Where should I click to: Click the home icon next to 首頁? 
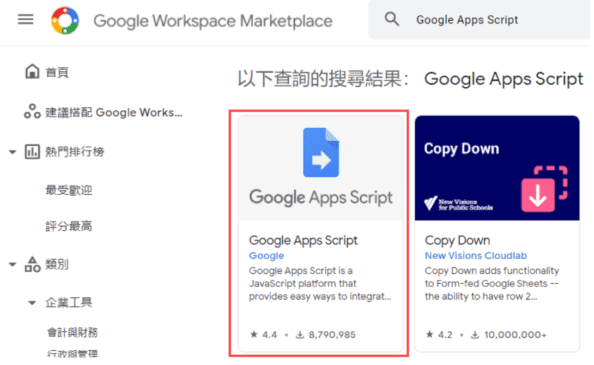point(32,71)
